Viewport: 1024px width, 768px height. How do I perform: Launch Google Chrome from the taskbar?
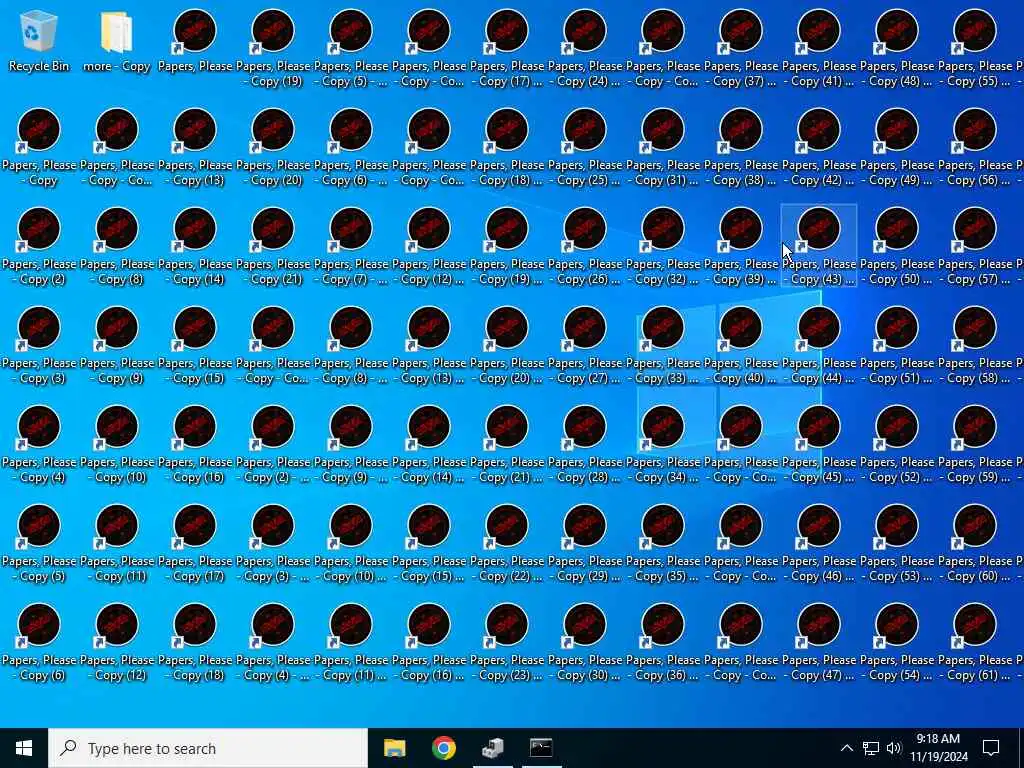point(443,748)
